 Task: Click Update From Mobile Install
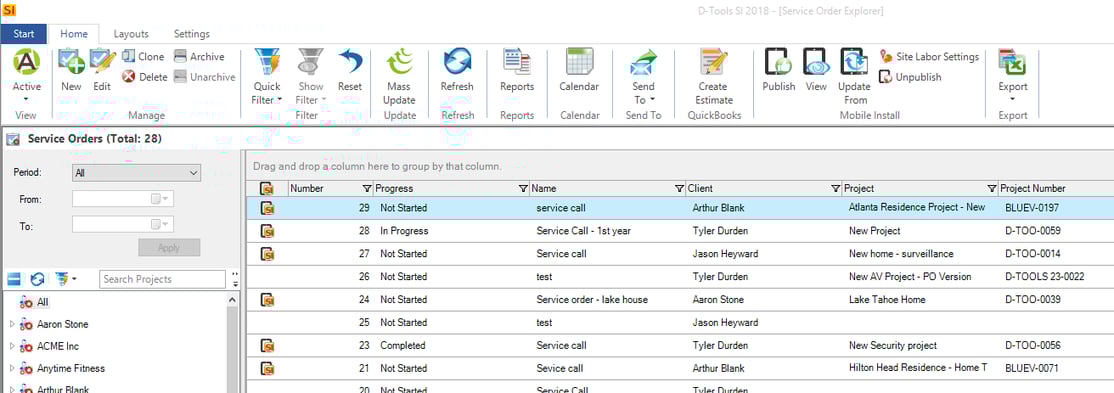(x=854, y=77)
